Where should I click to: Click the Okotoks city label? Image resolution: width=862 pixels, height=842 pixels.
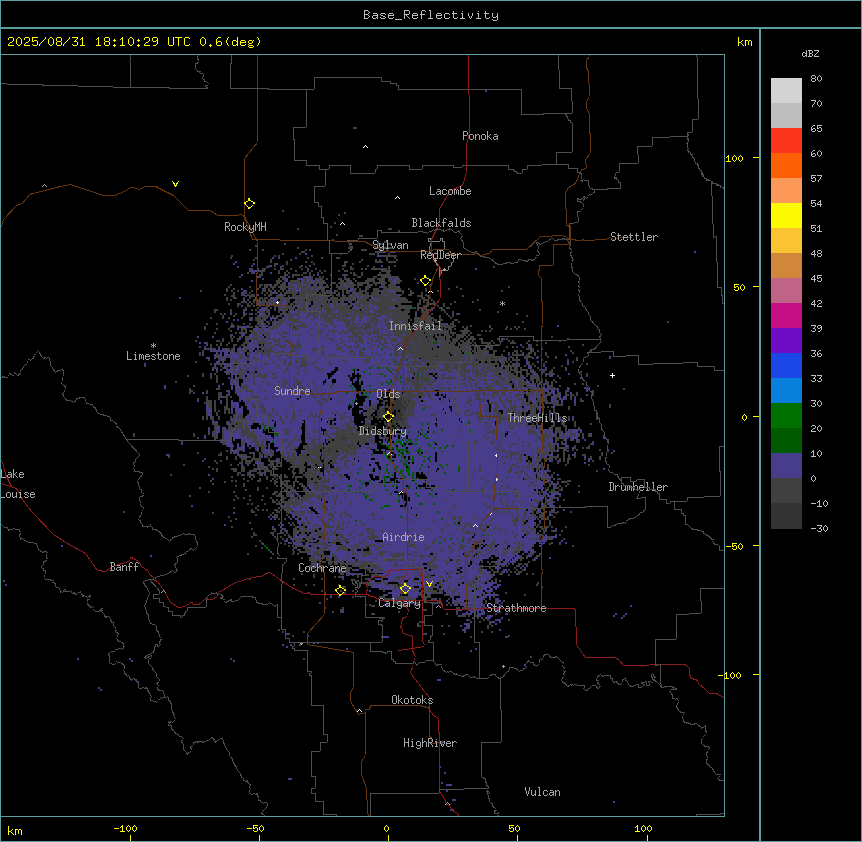click(412, 700)
